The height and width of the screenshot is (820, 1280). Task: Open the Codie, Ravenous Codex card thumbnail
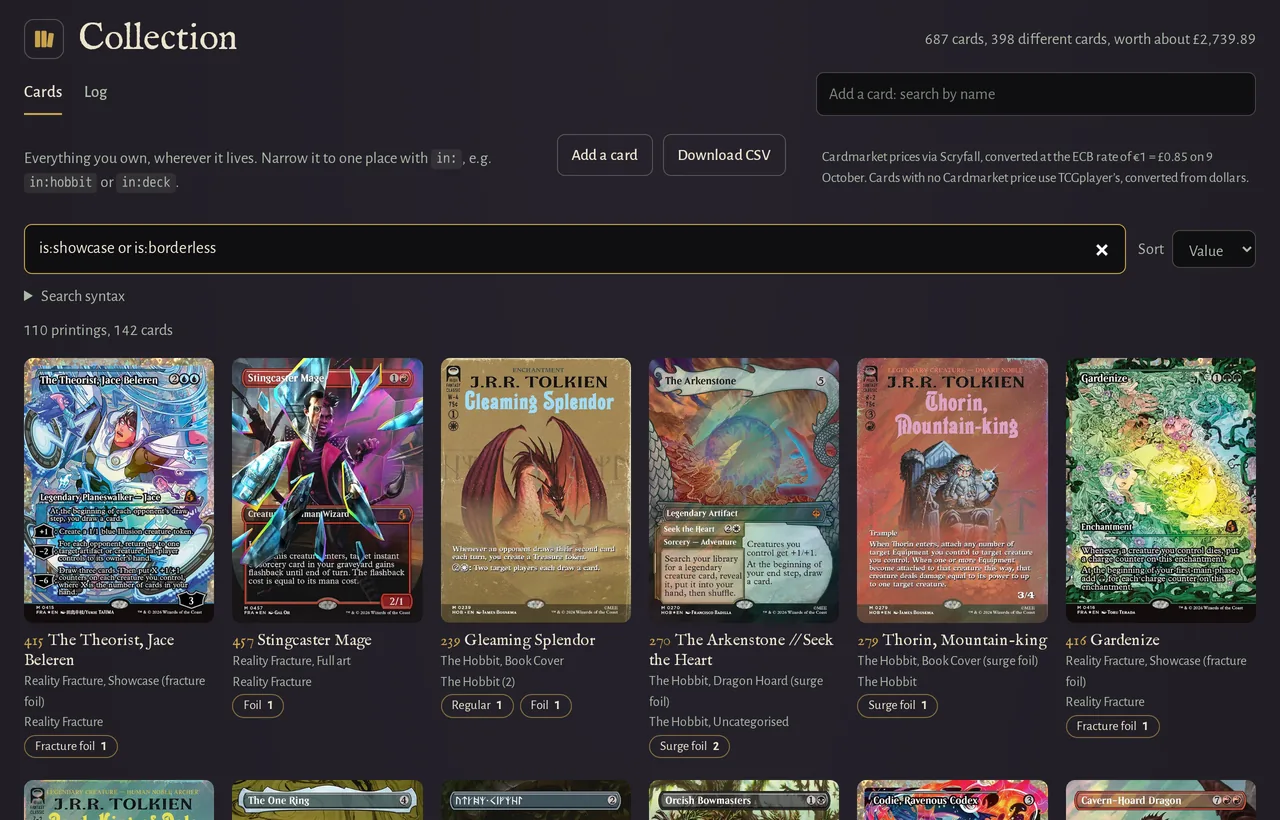(x=952, y=800)
